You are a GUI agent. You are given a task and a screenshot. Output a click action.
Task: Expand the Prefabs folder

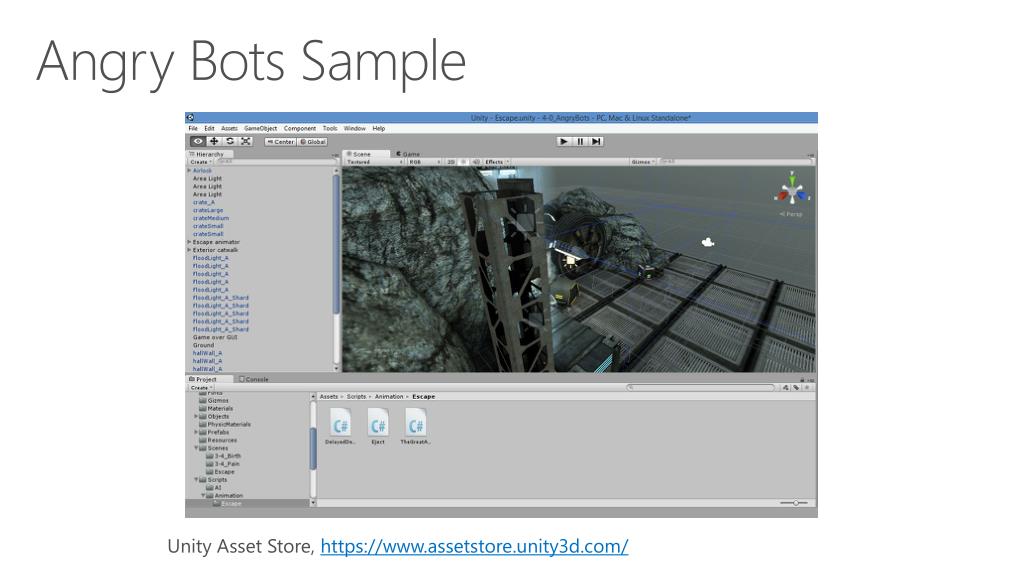coord(196,432)
